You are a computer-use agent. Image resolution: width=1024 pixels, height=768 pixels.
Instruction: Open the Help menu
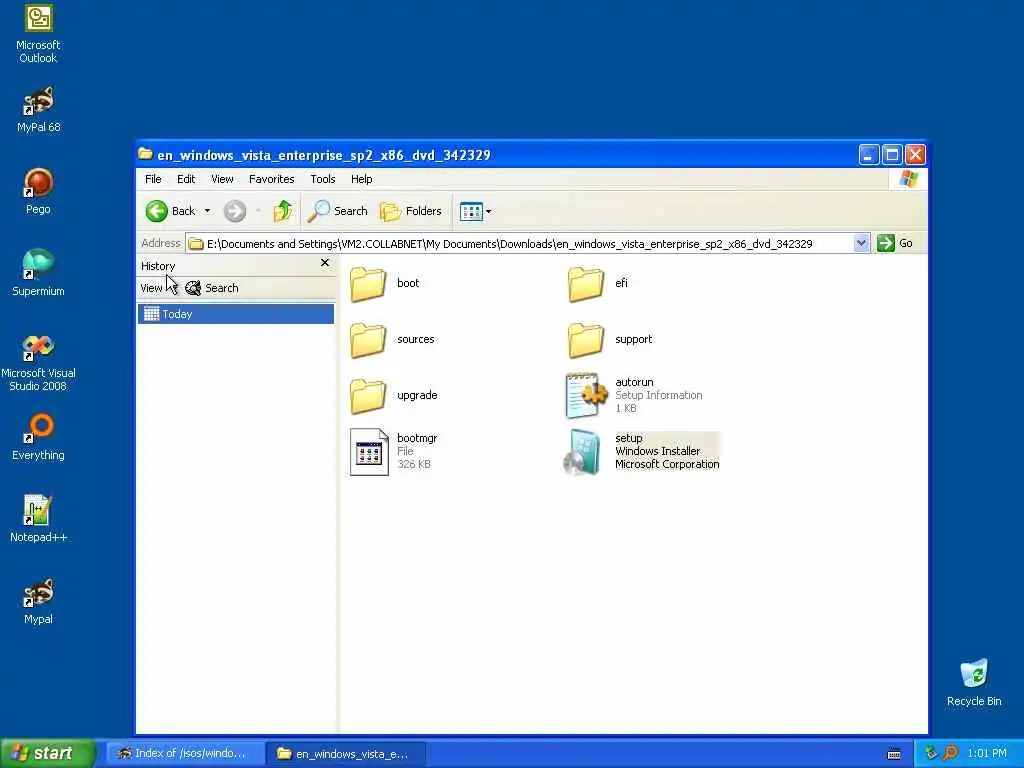361,179
